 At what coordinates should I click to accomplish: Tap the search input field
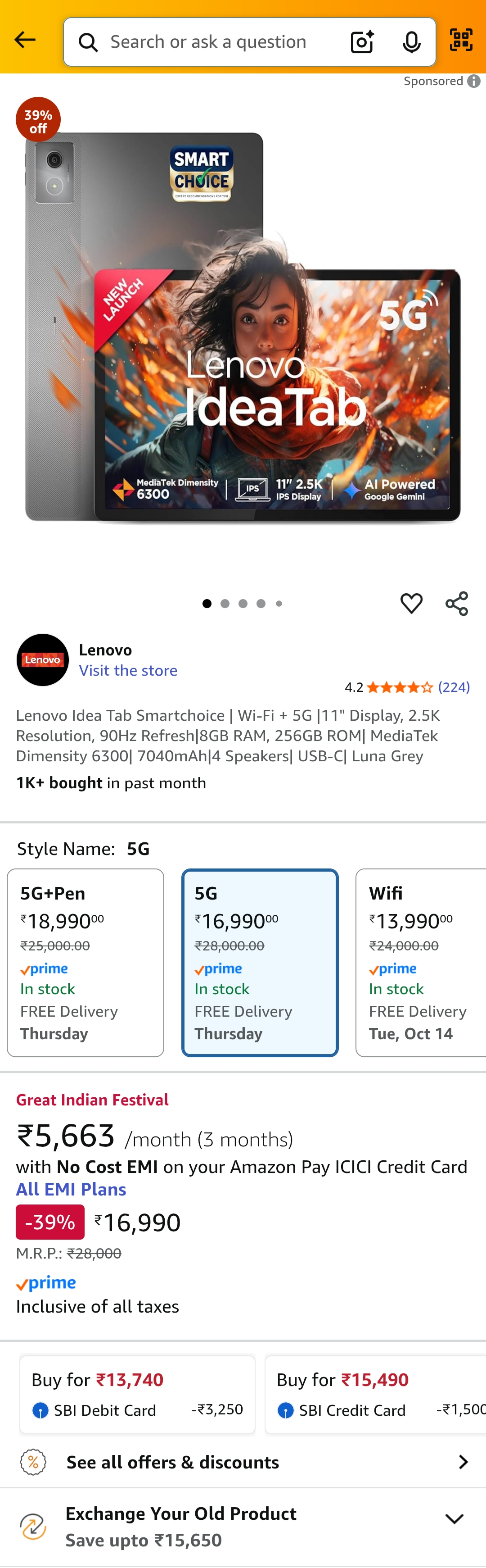pyautogui.click(x=219, y=42)
